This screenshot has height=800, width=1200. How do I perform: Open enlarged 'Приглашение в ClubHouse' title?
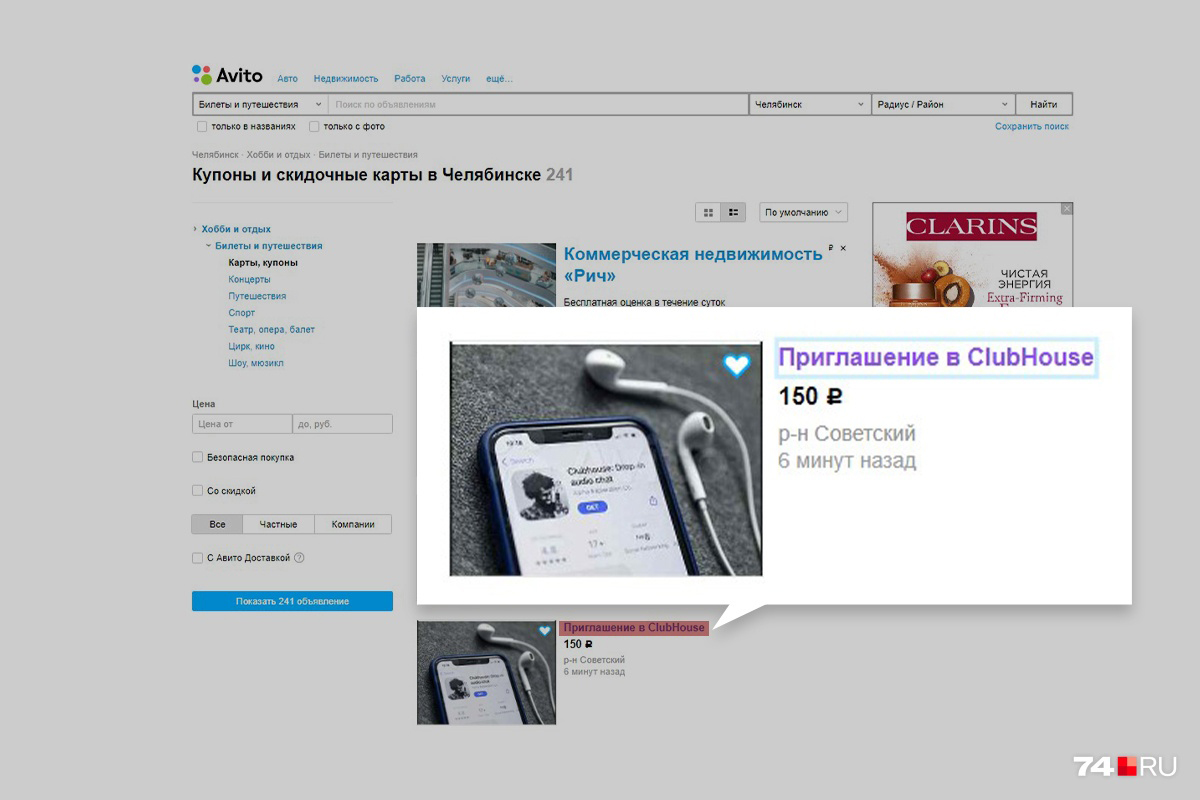coord(936,357)
